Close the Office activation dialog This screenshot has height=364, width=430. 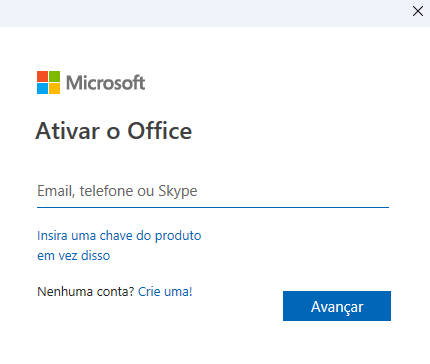418,11
